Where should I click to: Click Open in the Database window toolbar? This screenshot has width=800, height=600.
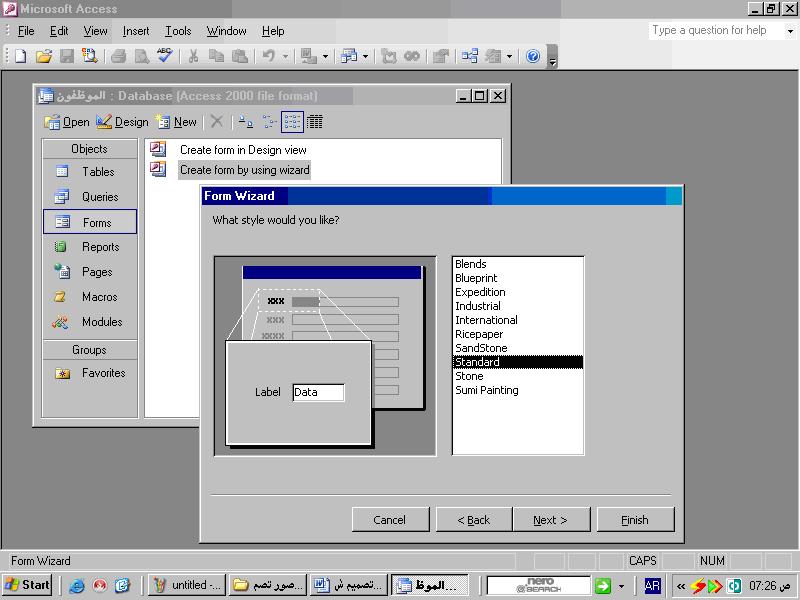pyautogui.click(x=67, y=122)
